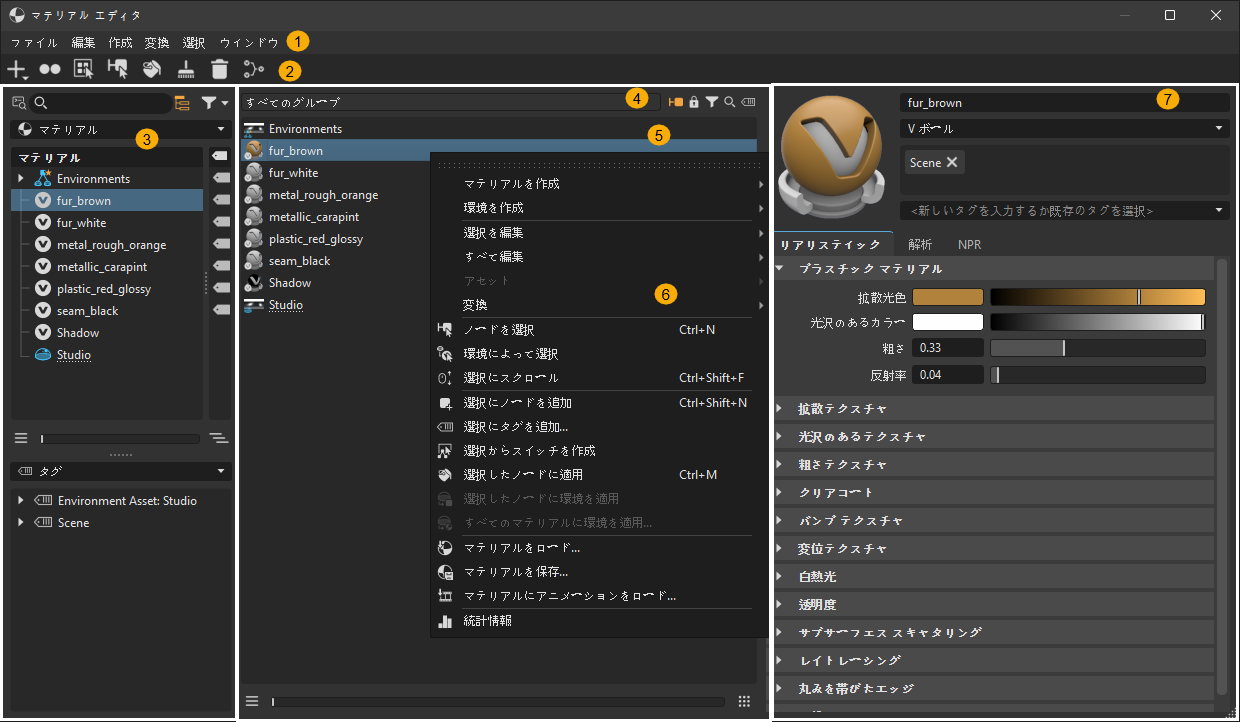Image resolution: width=1240 pixels, height=722 pixels.
Task: Click the magnifier icon in group toolbar
Action: pos(730,102)
